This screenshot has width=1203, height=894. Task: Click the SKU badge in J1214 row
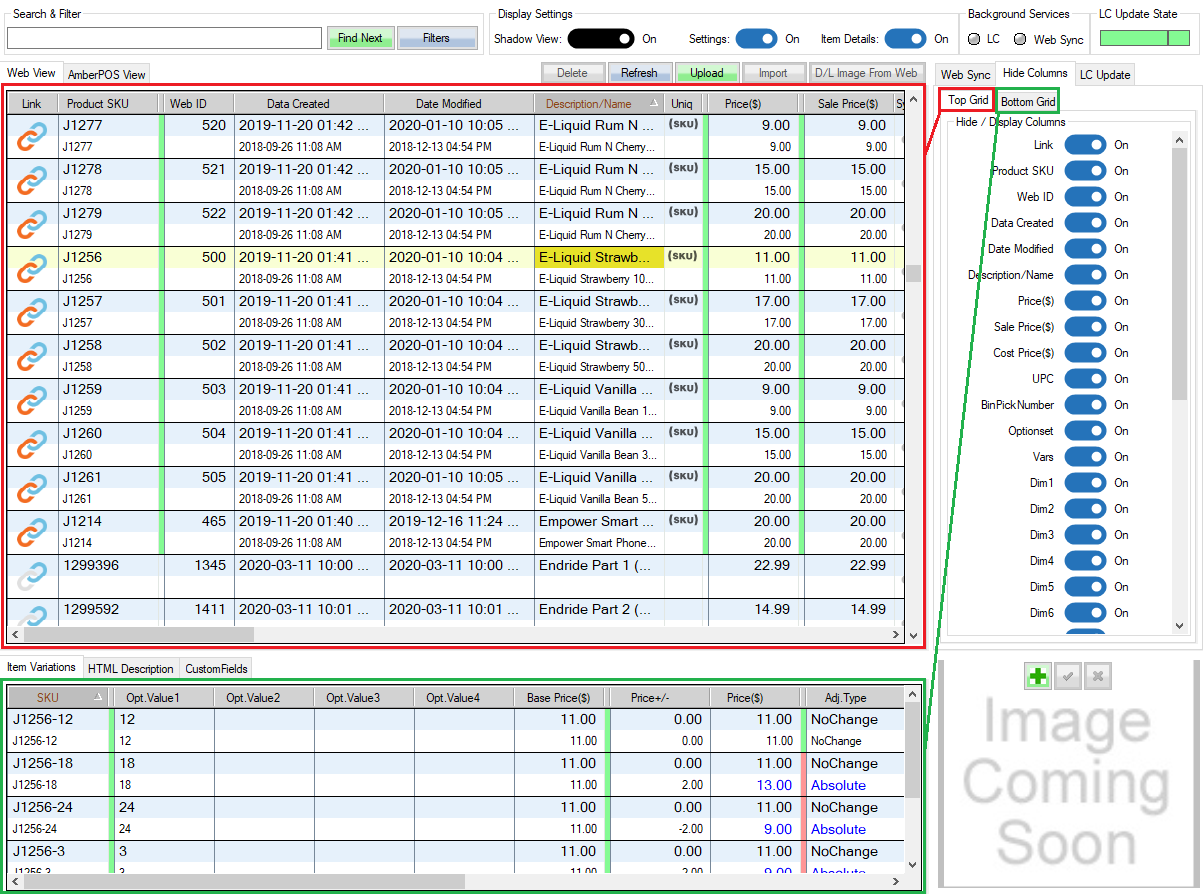coord(682,520)
